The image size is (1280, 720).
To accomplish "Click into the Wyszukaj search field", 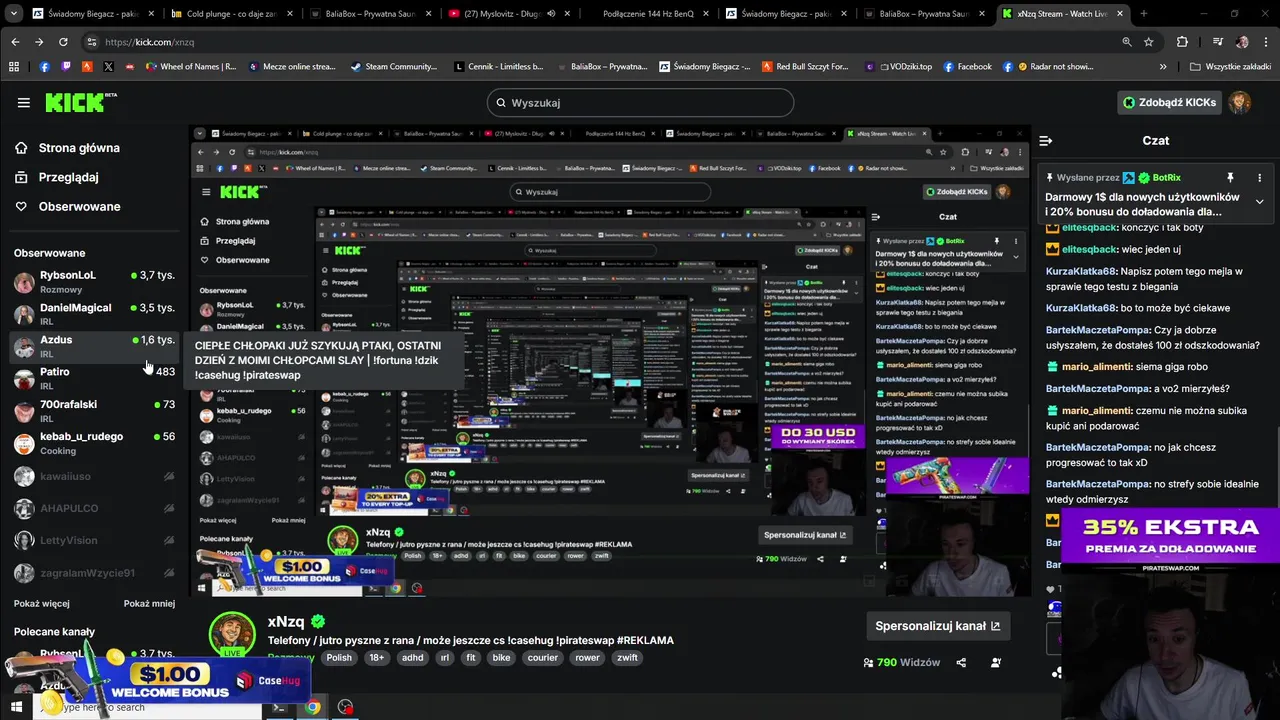I will point(640,102).
